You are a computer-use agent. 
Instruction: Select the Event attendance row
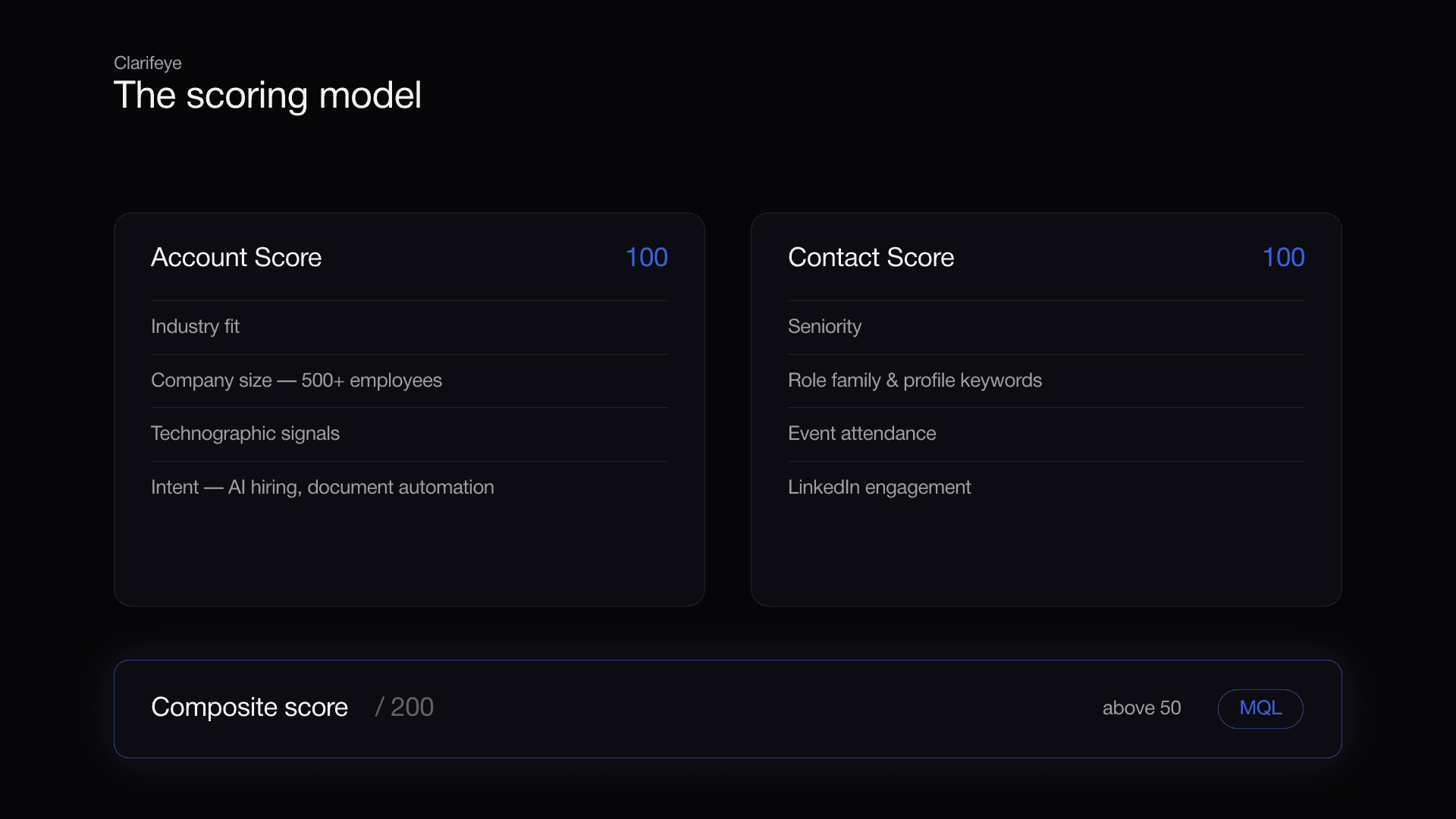[x=1046, y=434]
